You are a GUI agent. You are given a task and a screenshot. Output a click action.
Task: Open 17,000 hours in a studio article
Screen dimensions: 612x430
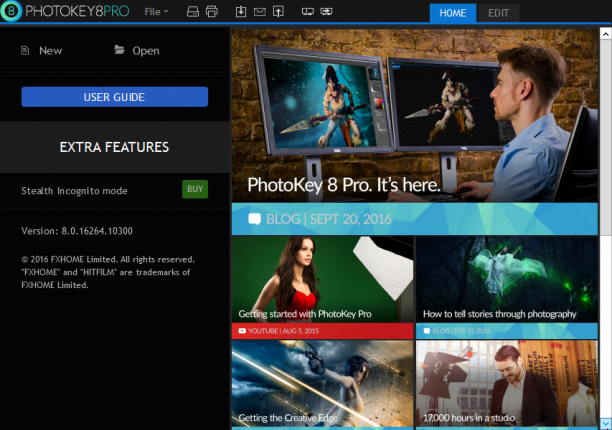[x=507, y=383]
